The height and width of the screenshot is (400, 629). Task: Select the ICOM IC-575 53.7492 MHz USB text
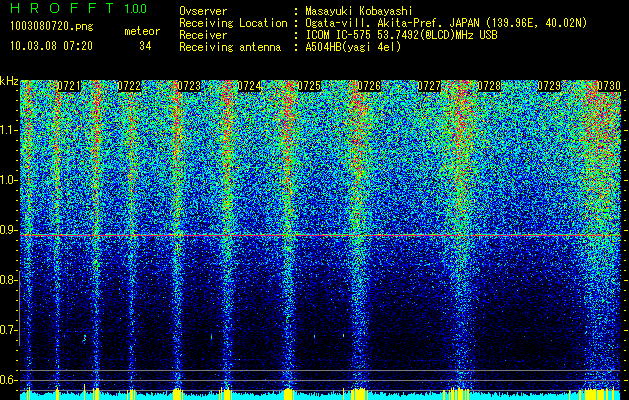pos(401,35)
